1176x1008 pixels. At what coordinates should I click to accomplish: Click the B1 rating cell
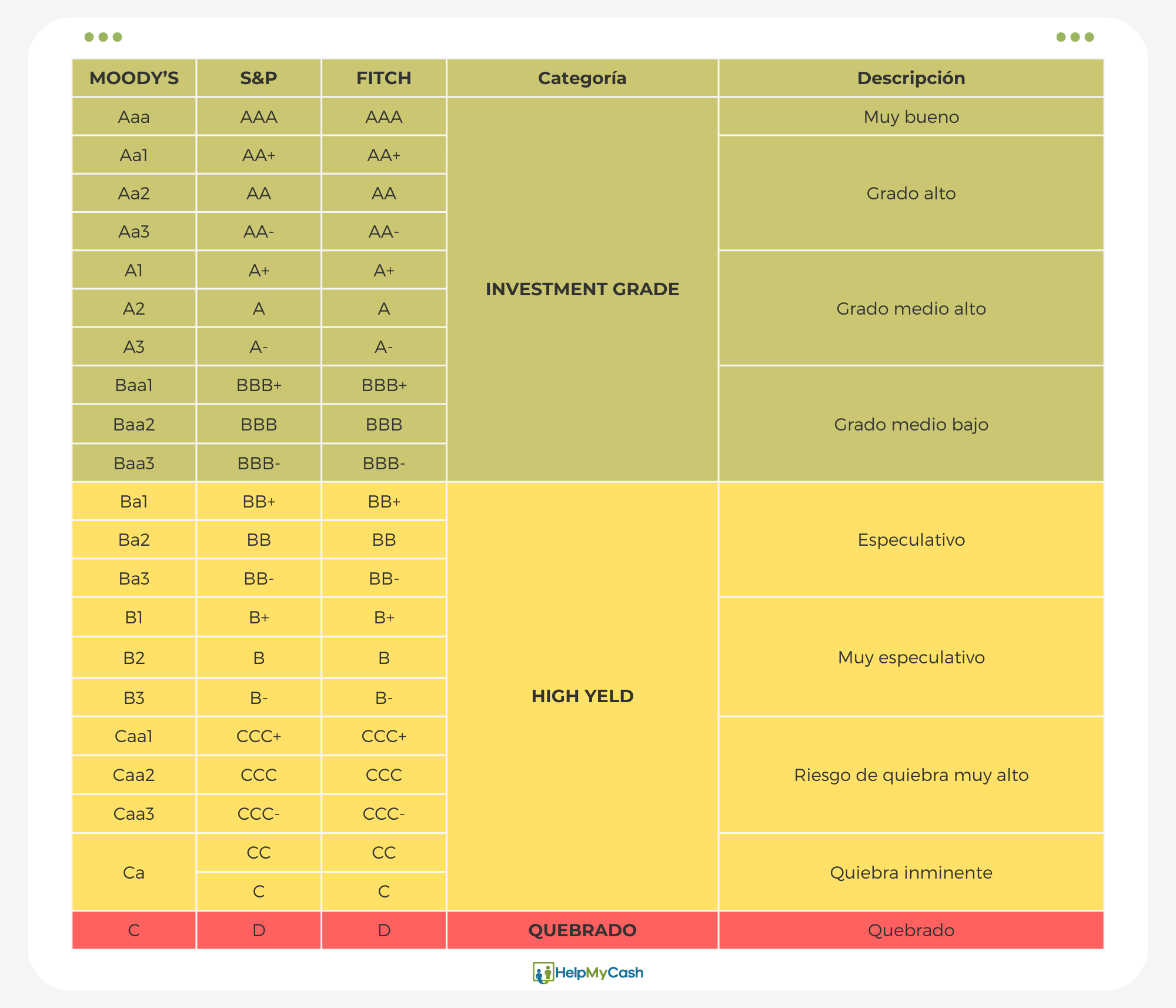(x=134, y=617)
